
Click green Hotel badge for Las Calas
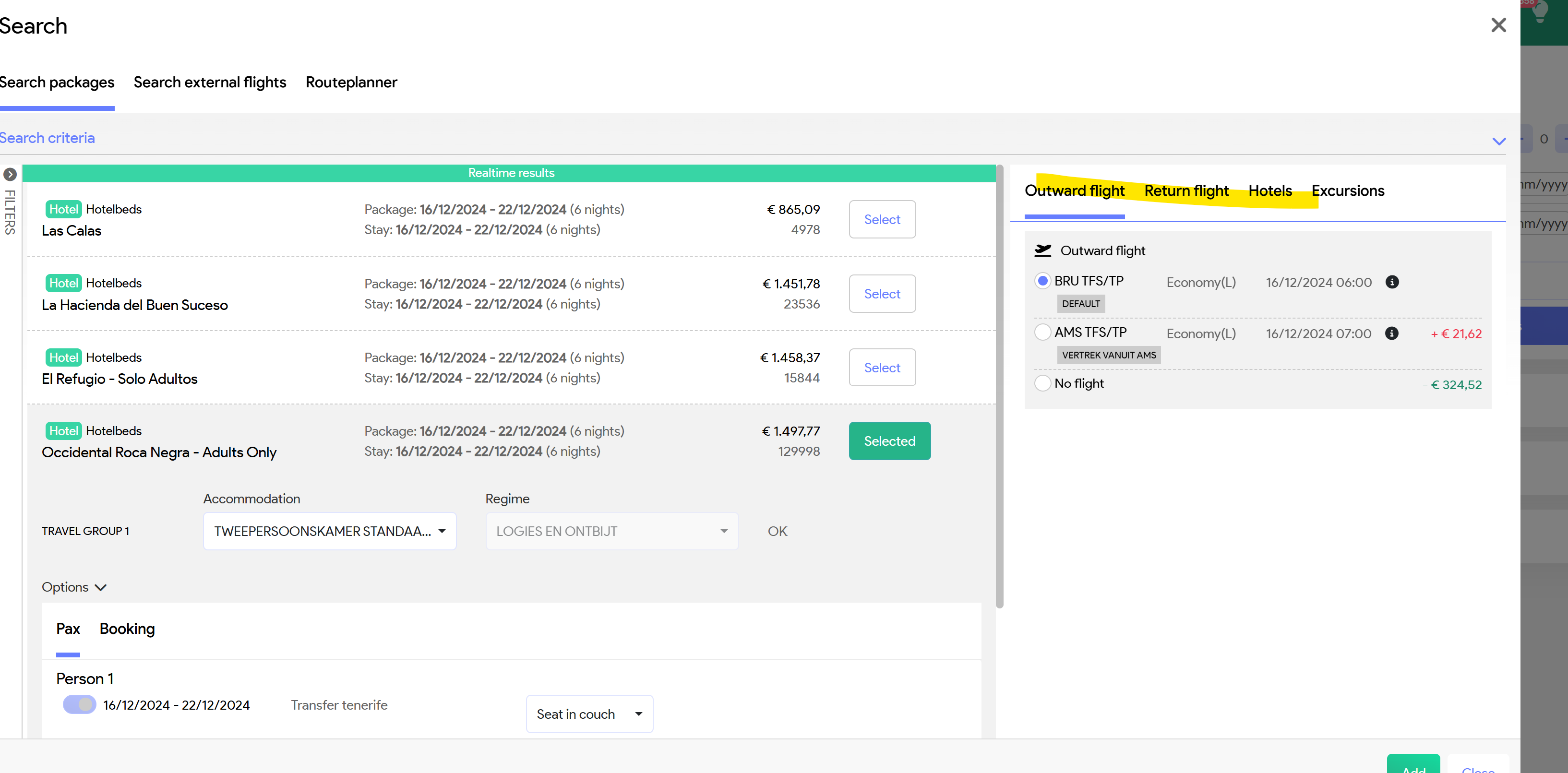pyautogui.click(x=63, y=209)
